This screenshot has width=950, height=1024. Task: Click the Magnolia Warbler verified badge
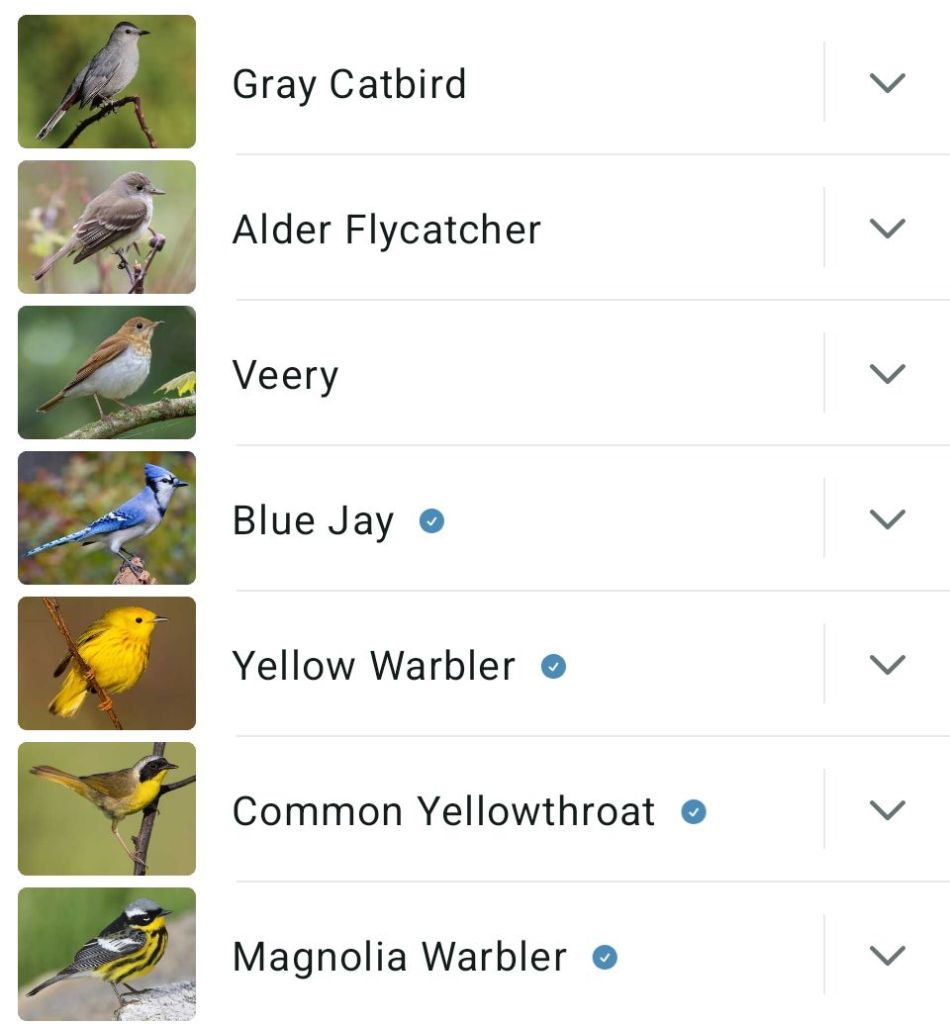tap(604, 958)
